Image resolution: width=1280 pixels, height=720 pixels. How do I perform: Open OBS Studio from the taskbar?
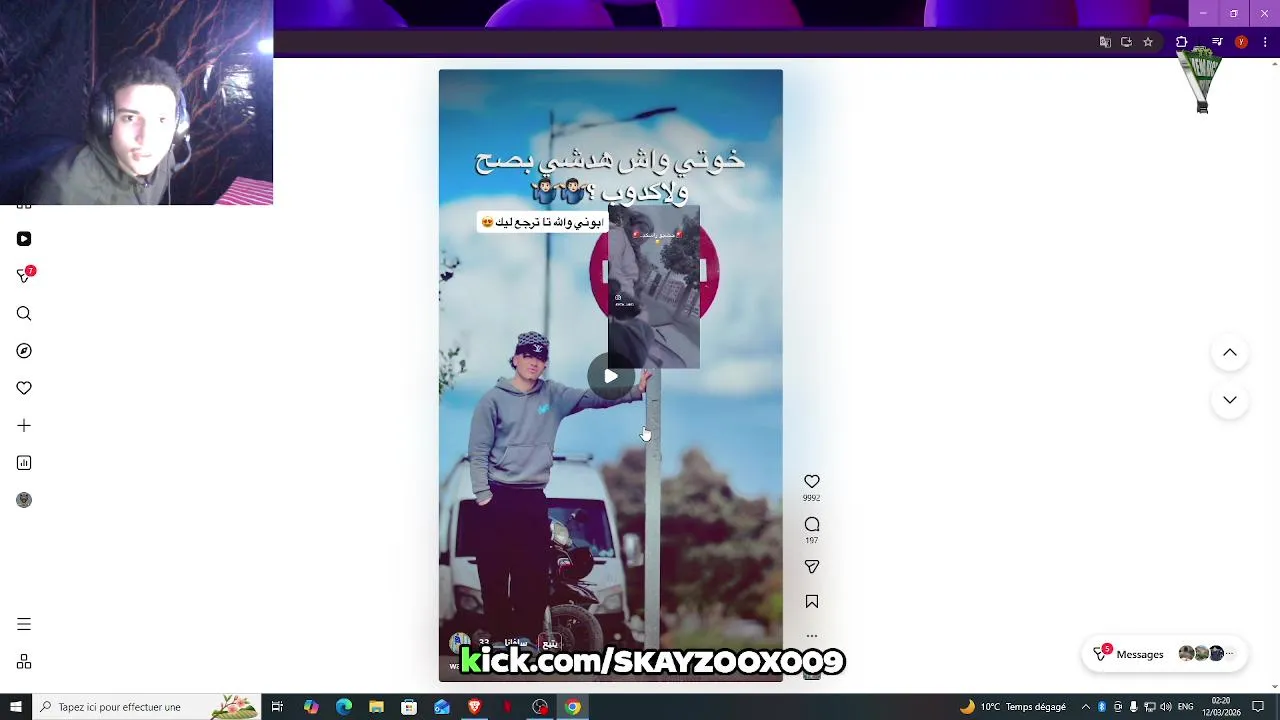(x=540, y=707)
